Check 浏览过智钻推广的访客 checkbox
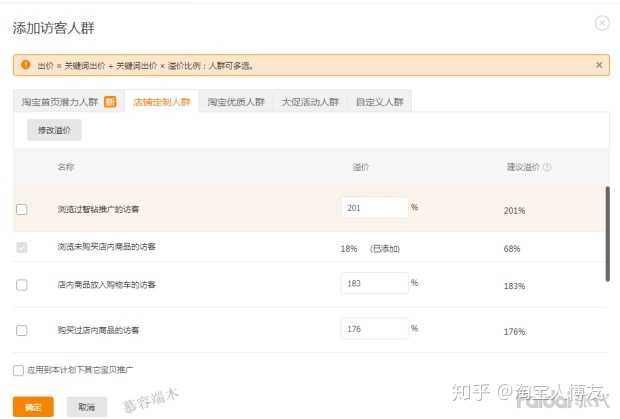Viewport: 620px width, 419px height. [x=22, y=209]
